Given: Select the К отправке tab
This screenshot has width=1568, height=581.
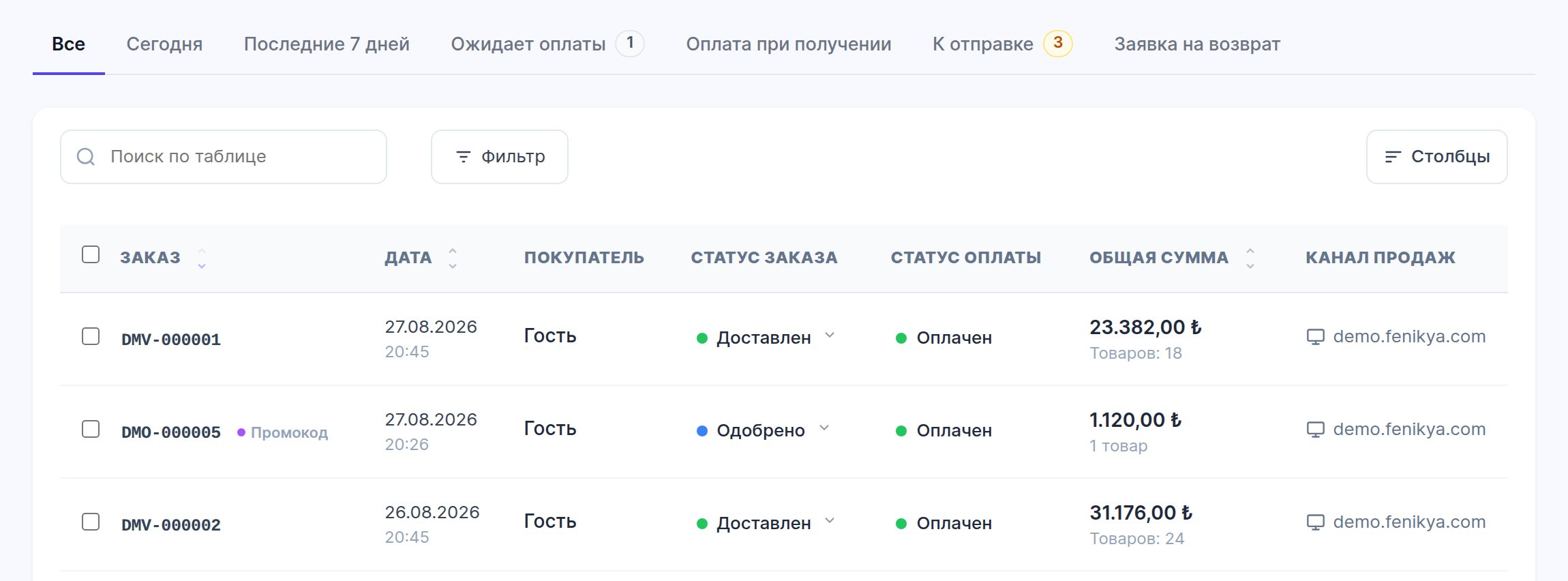Looking at the screenshot, I should click(x=1002, y=44).
